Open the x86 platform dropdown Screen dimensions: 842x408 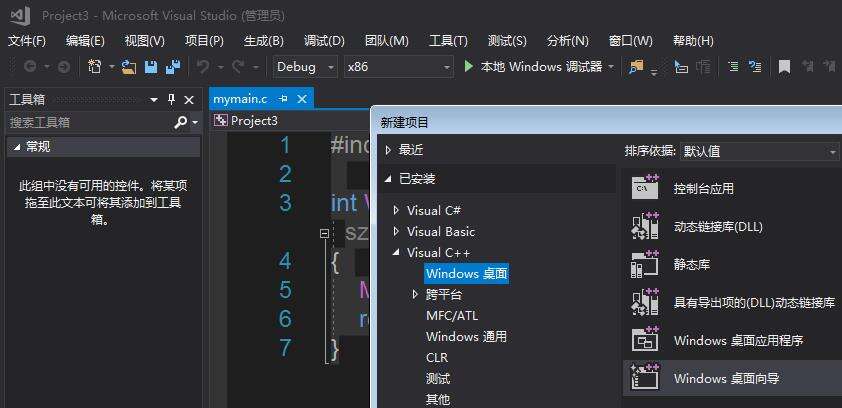tap(398, 67)
